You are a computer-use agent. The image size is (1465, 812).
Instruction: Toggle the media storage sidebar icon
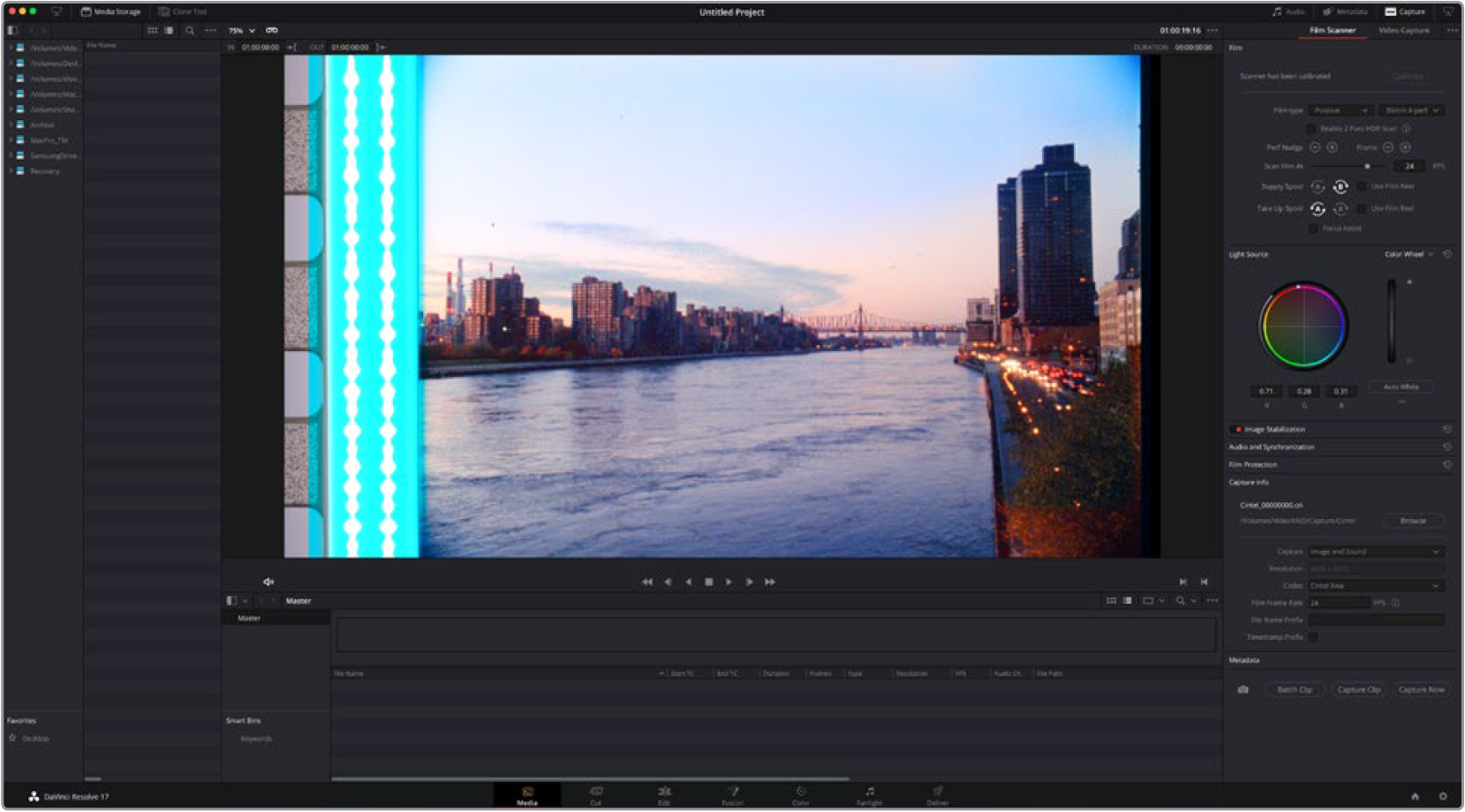12,30
